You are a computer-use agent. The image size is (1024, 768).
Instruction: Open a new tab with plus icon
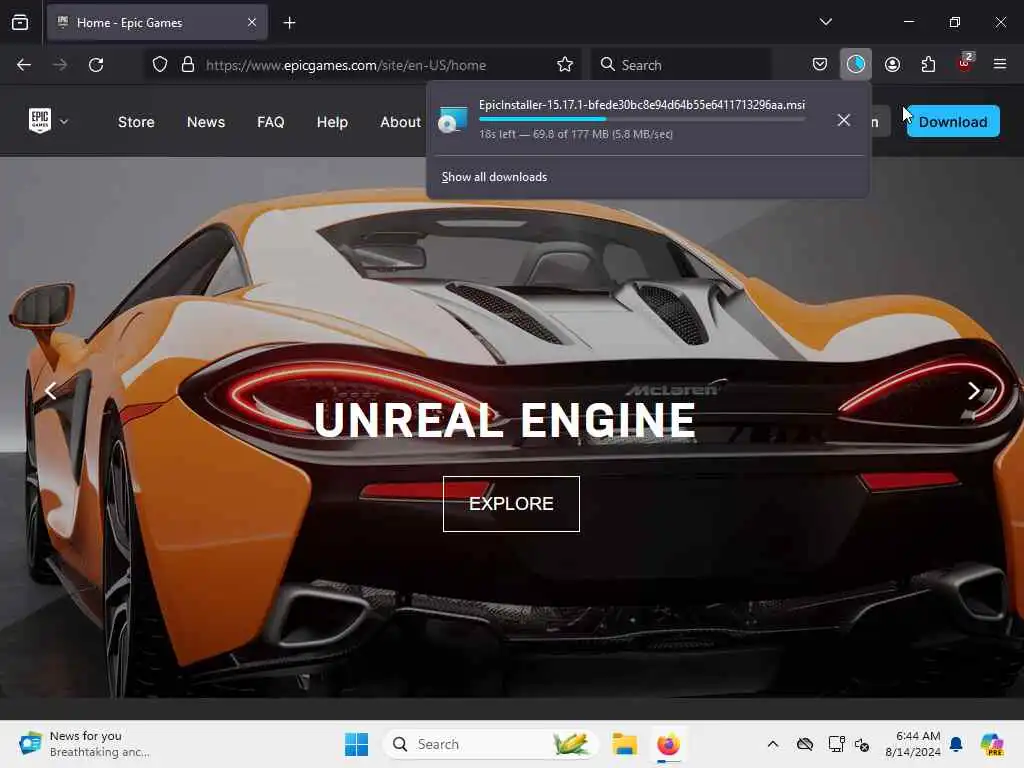(289, 23)
